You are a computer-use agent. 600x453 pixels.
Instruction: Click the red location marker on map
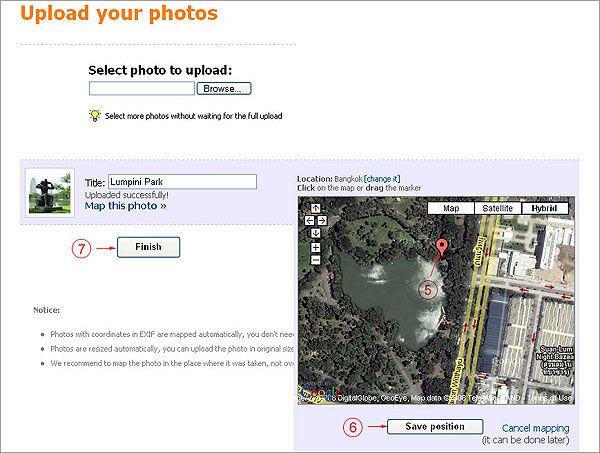(x=442, y=249)
